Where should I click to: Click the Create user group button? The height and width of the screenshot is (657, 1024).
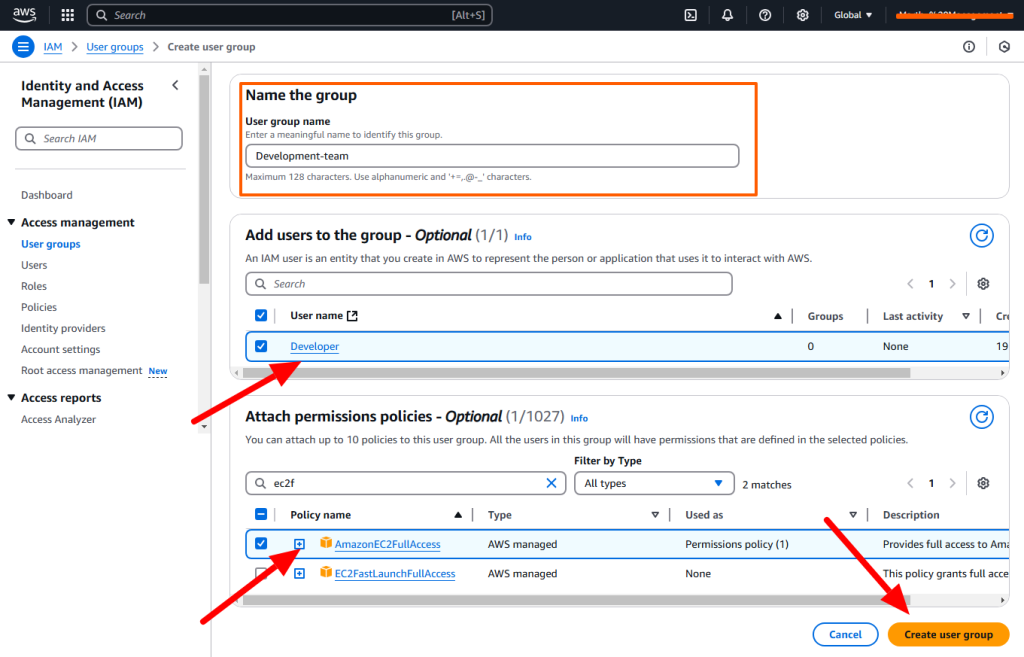948,634
